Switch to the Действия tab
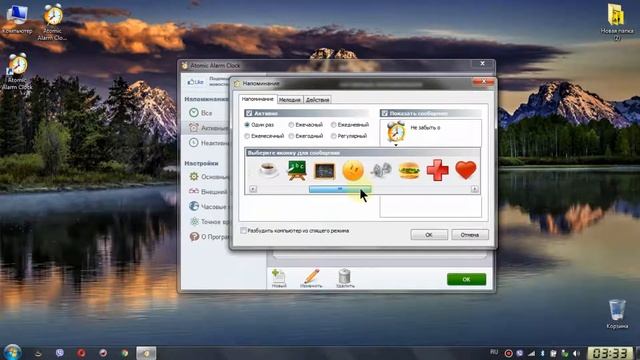 [x=317, y=100]
